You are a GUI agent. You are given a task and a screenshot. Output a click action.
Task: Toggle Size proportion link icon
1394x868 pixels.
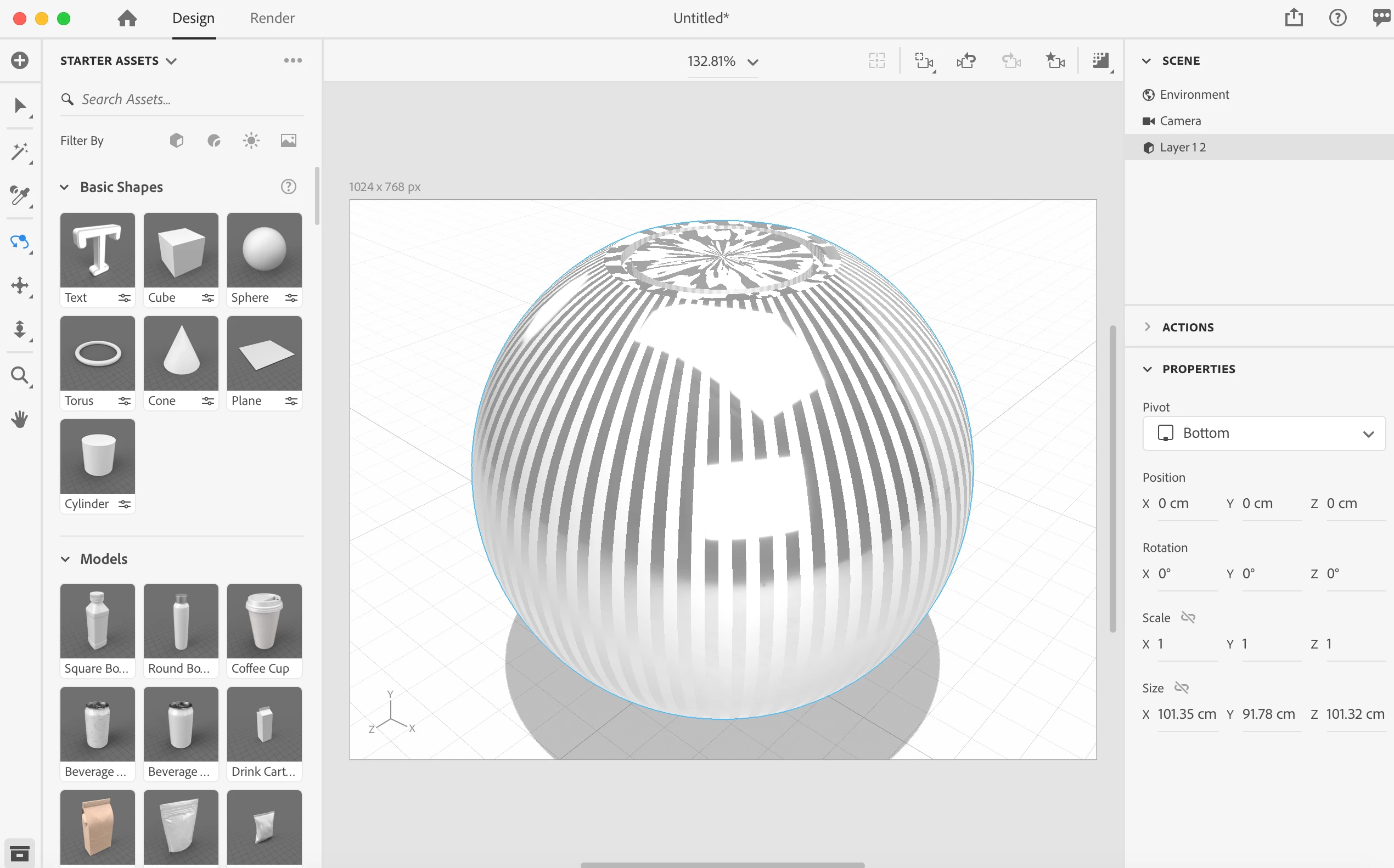point(1182,687)
